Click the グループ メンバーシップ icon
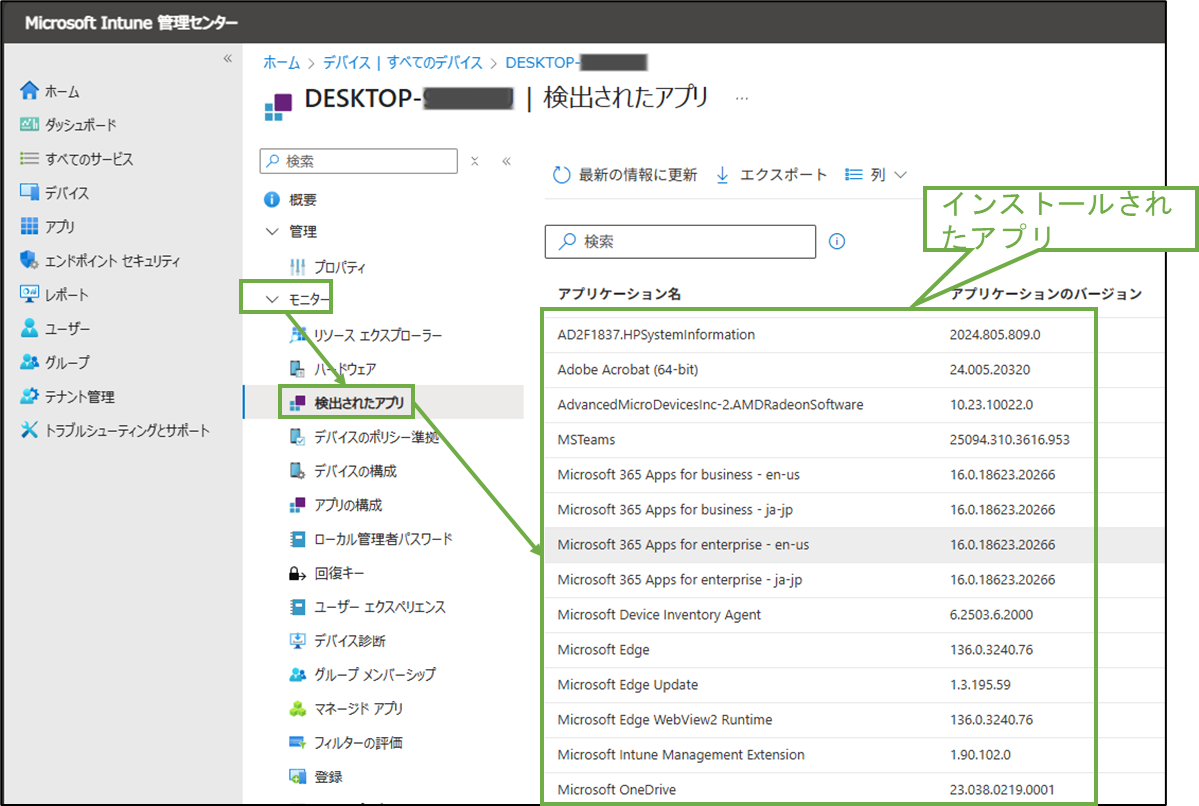Screen dimensions: 1199x806 tap(297, 674)
